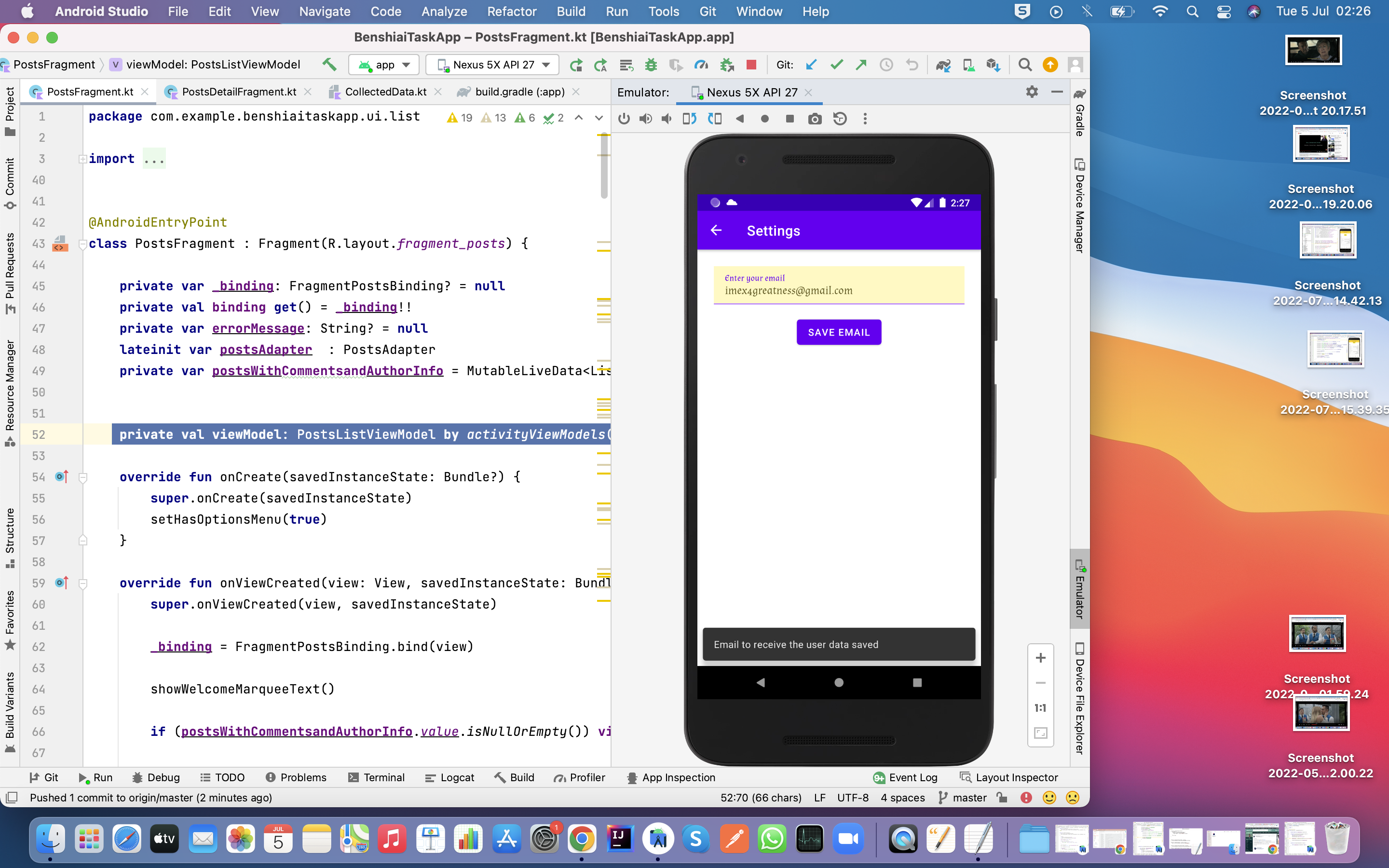Switch to the PostsDetailFragment.kt tab

(x=239, y=92)
